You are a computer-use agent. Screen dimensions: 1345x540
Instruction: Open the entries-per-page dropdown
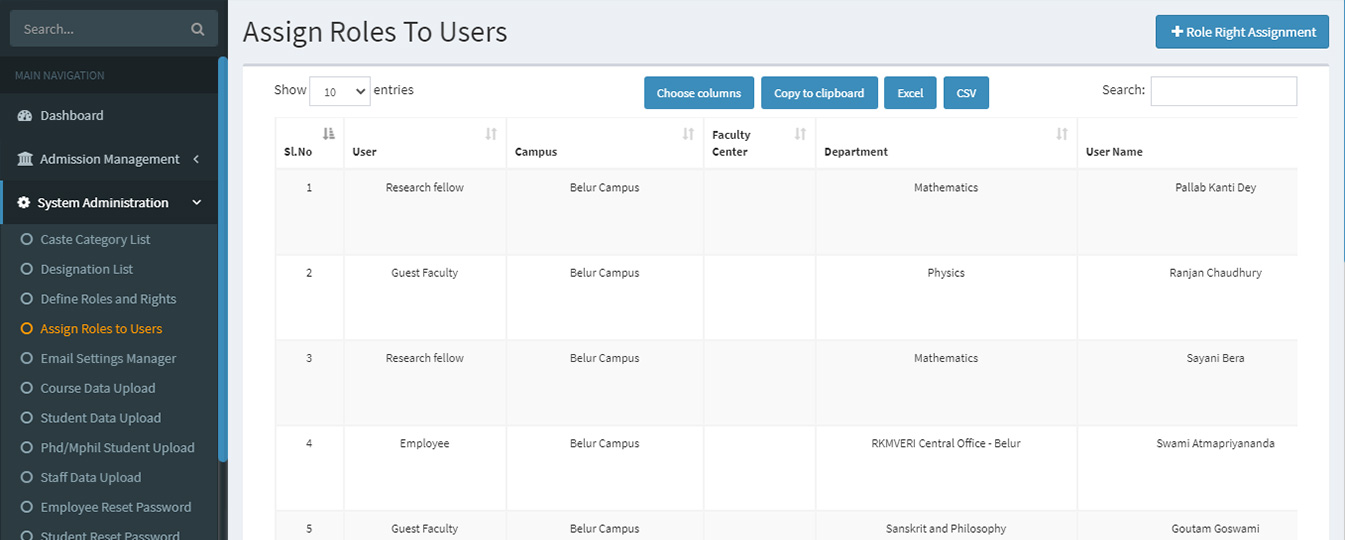340,91
